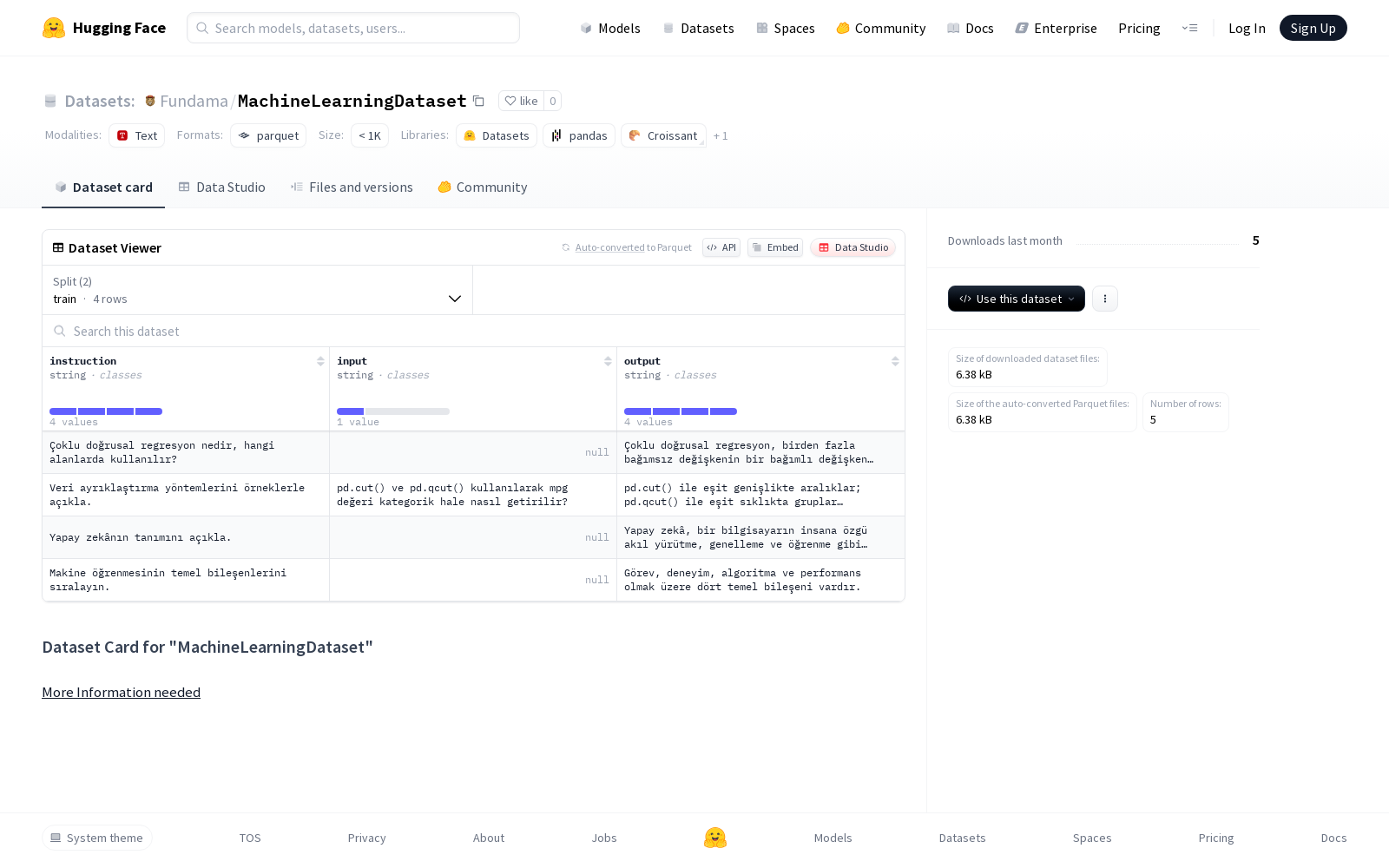Open the more navigation menu icon
The image size is (1389, 868).
1189,28
